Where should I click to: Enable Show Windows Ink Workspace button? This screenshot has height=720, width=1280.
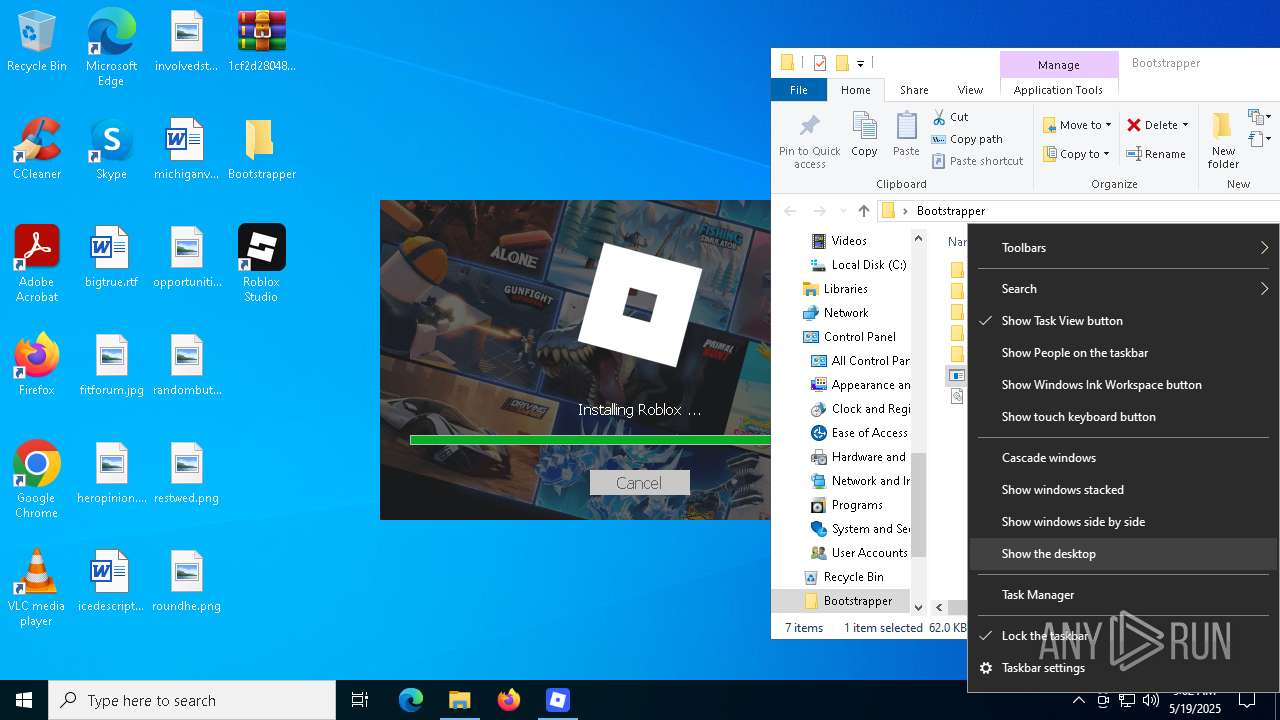[1124, 385]
